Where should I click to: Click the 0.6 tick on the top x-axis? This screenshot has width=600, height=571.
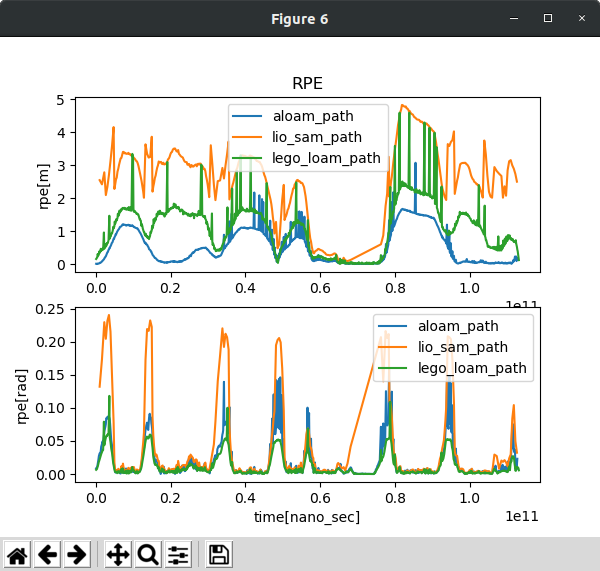pos(320,288)
